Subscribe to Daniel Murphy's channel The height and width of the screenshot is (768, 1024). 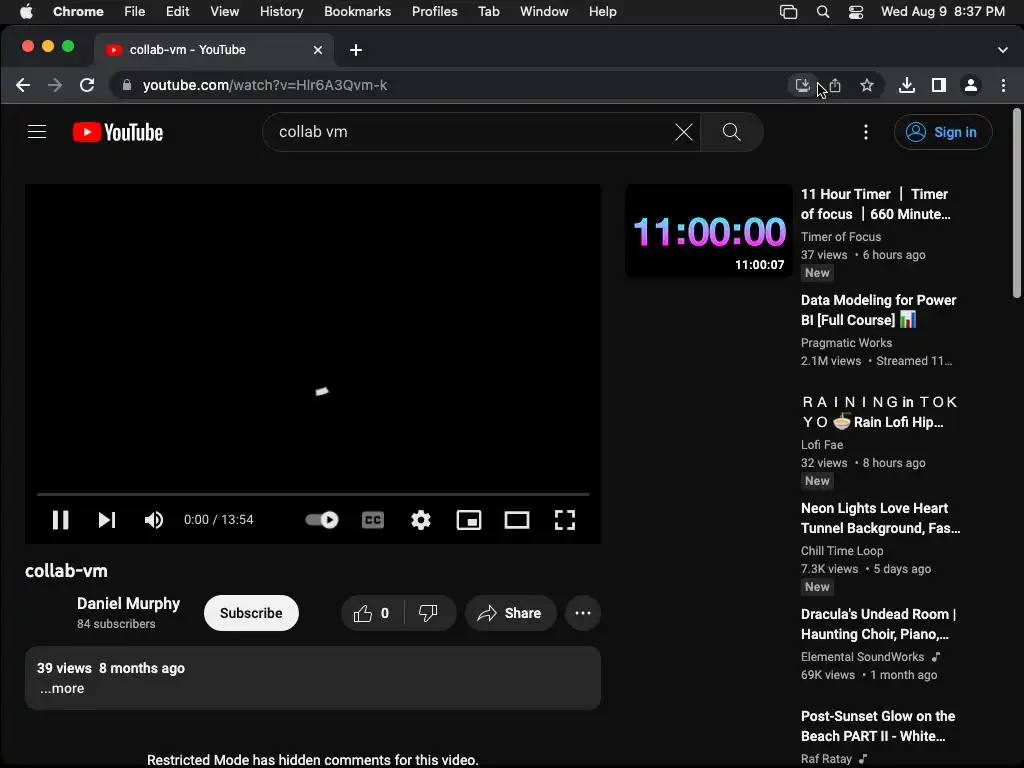coord(251,613)
